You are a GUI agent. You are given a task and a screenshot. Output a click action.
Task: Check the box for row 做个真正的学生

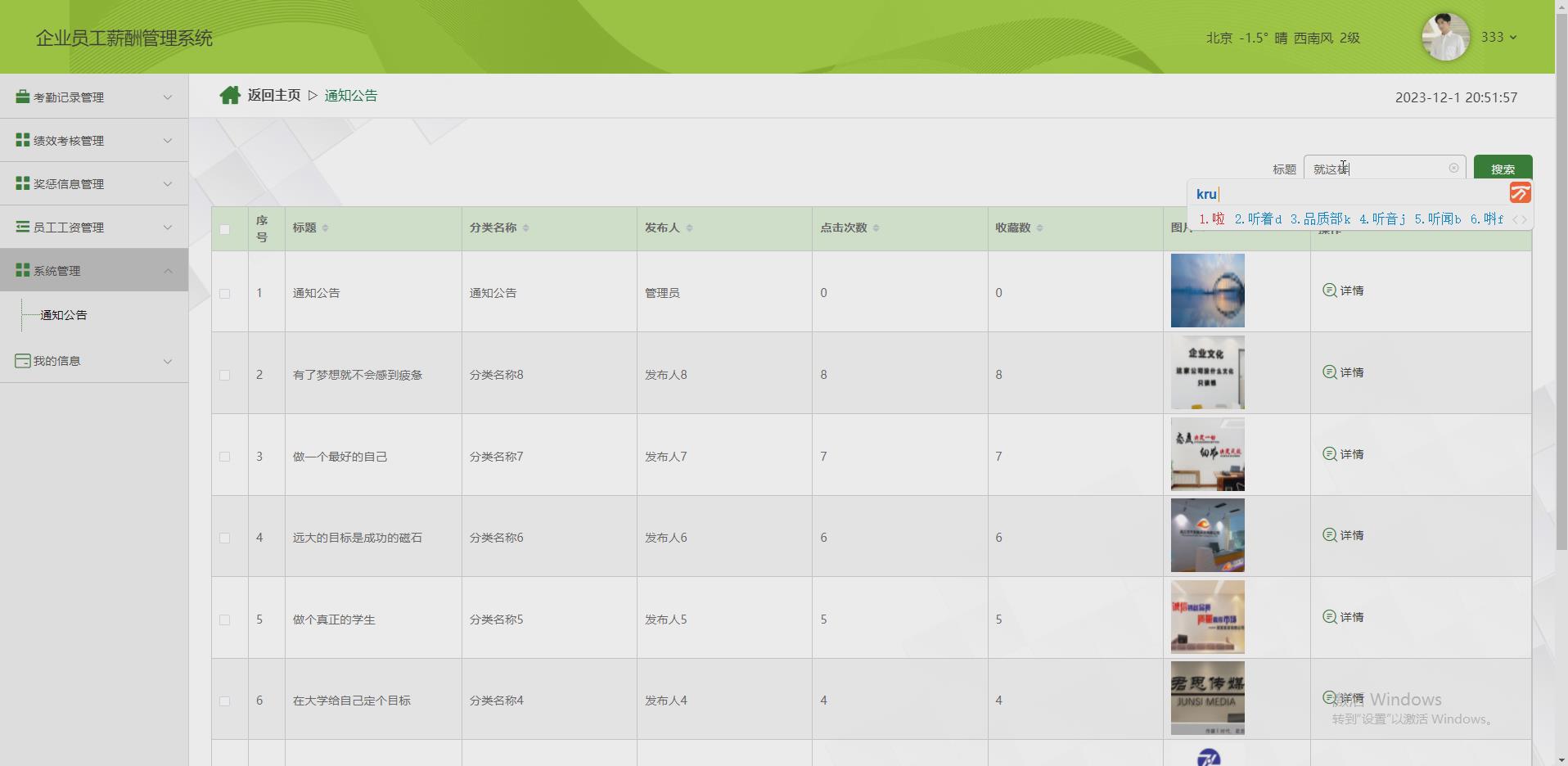(x=225, y=620)
